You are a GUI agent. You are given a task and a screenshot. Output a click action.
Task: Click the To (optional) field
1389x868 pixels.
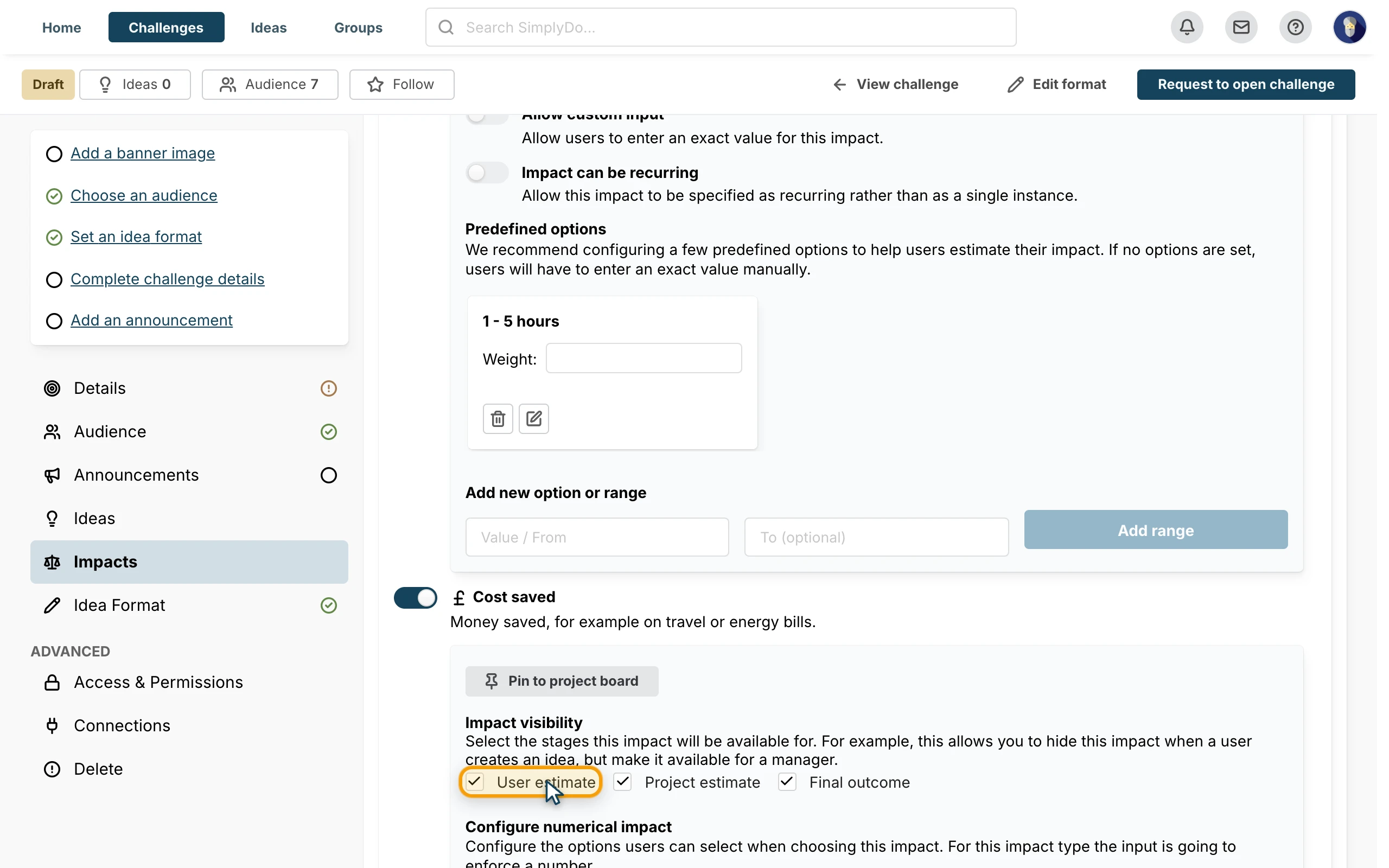tap(876, 537)
